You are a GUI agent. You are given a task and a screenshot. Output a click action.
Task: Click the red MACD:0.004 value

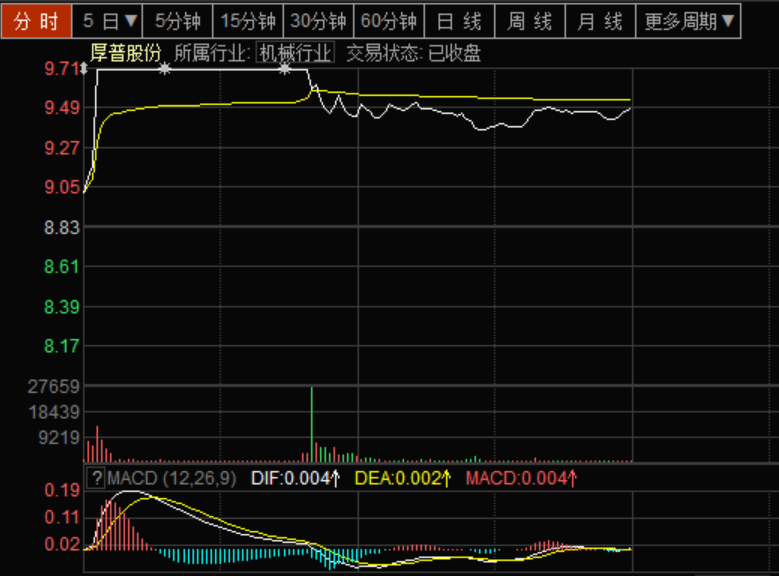[521, 478]
